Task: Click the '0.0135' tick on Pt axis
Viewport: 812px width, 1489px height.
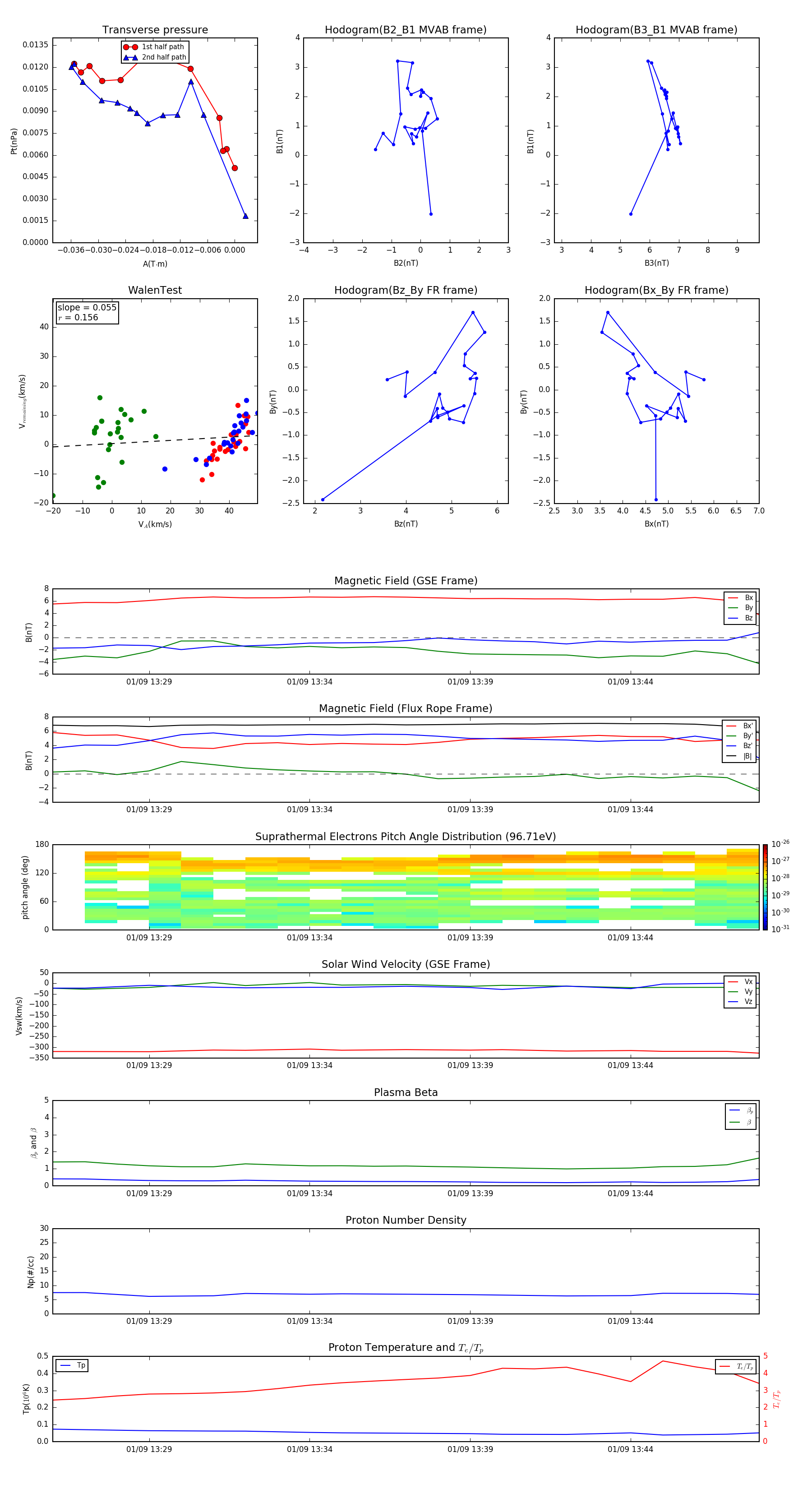Action: pyautogui.click(x=35, y=45)
